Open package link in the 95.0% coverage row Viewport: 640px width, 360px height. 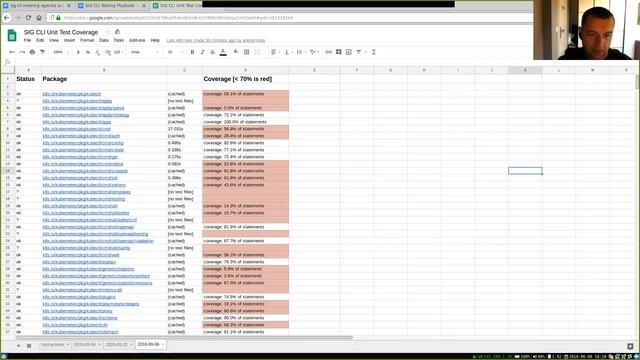80,318
